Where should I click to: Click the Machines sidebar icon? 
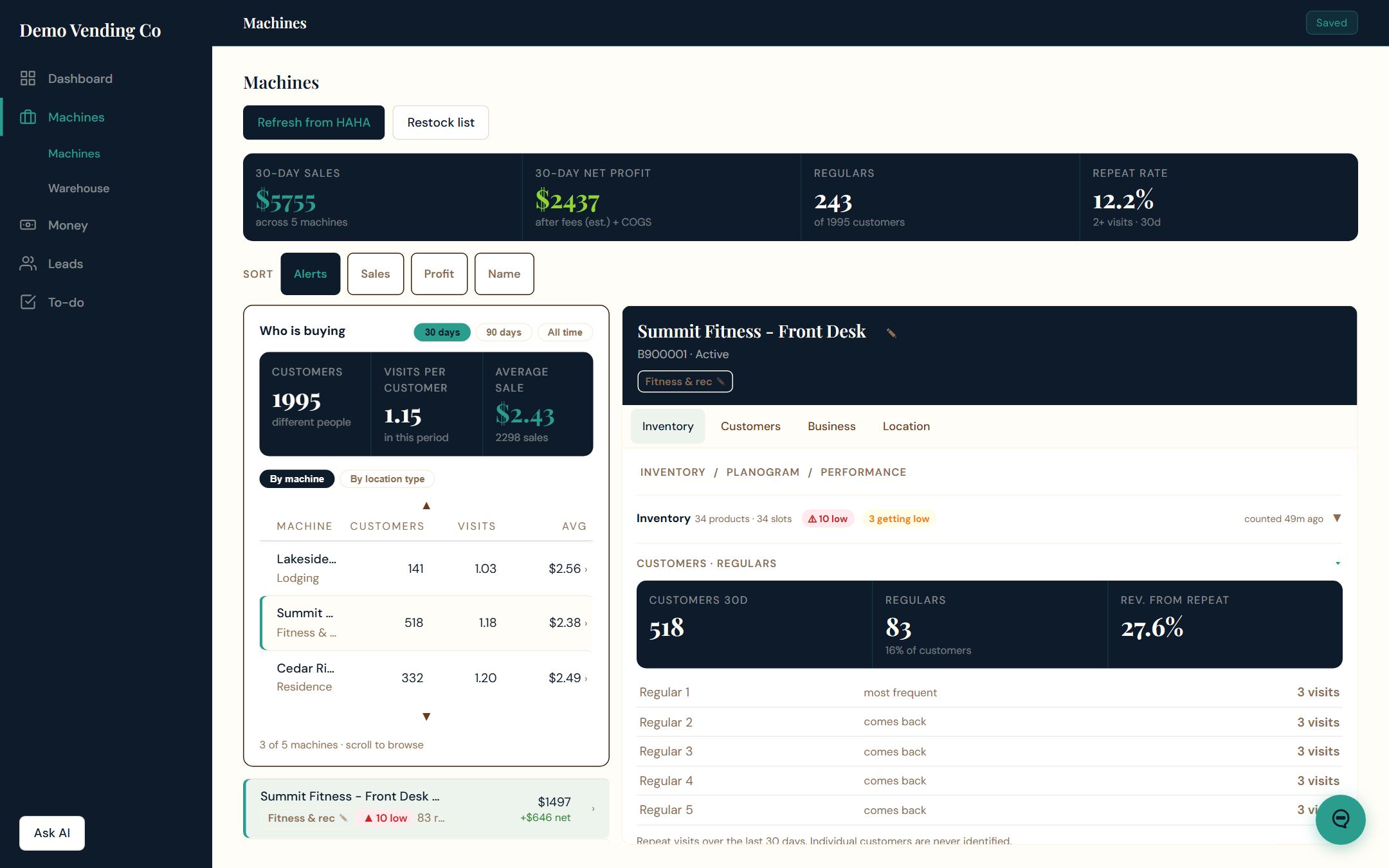click(x=28, y=117)
